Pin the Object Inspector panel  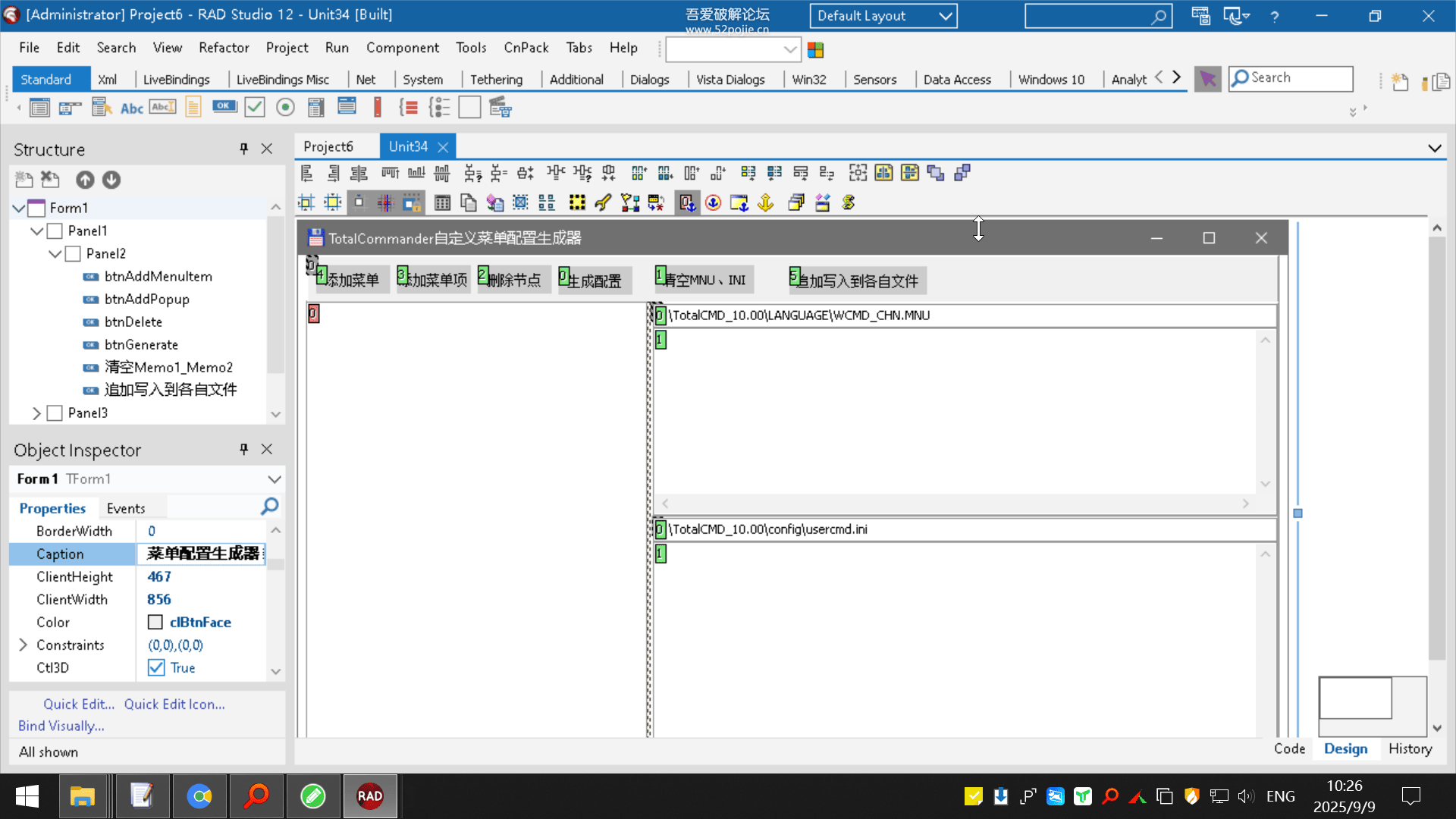[243, 449]
